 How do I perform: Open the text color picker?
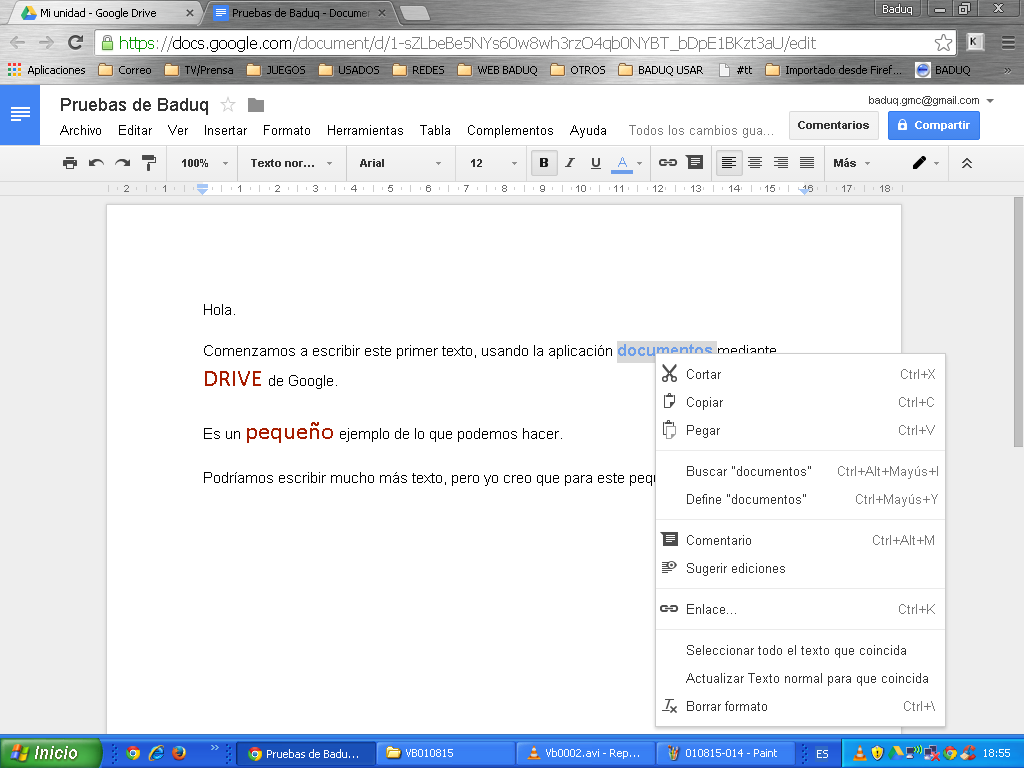[626, 163]
